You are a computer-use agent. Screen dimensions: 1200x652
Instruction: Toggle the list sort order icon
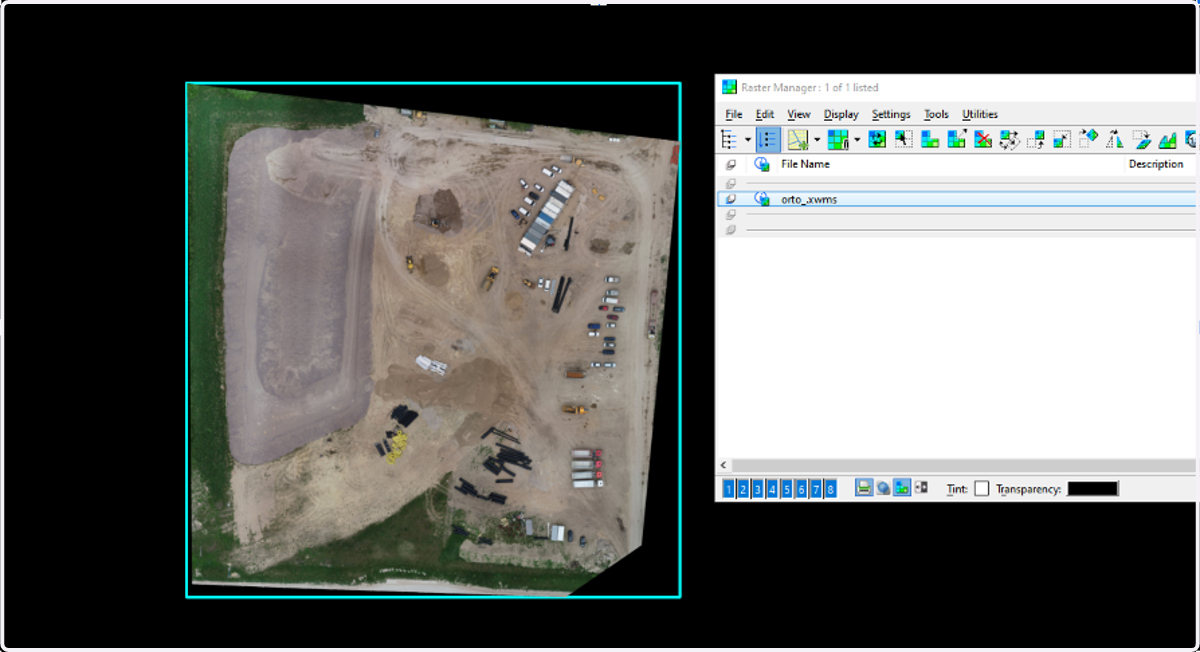click(768, 140)
